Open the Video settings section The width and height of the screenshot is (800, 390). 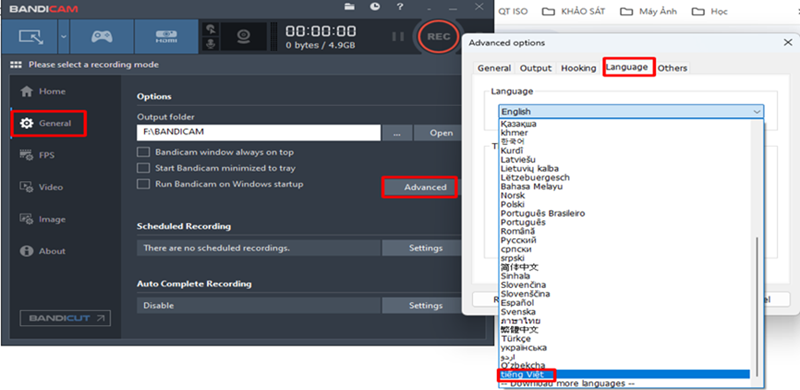[41, 187]
